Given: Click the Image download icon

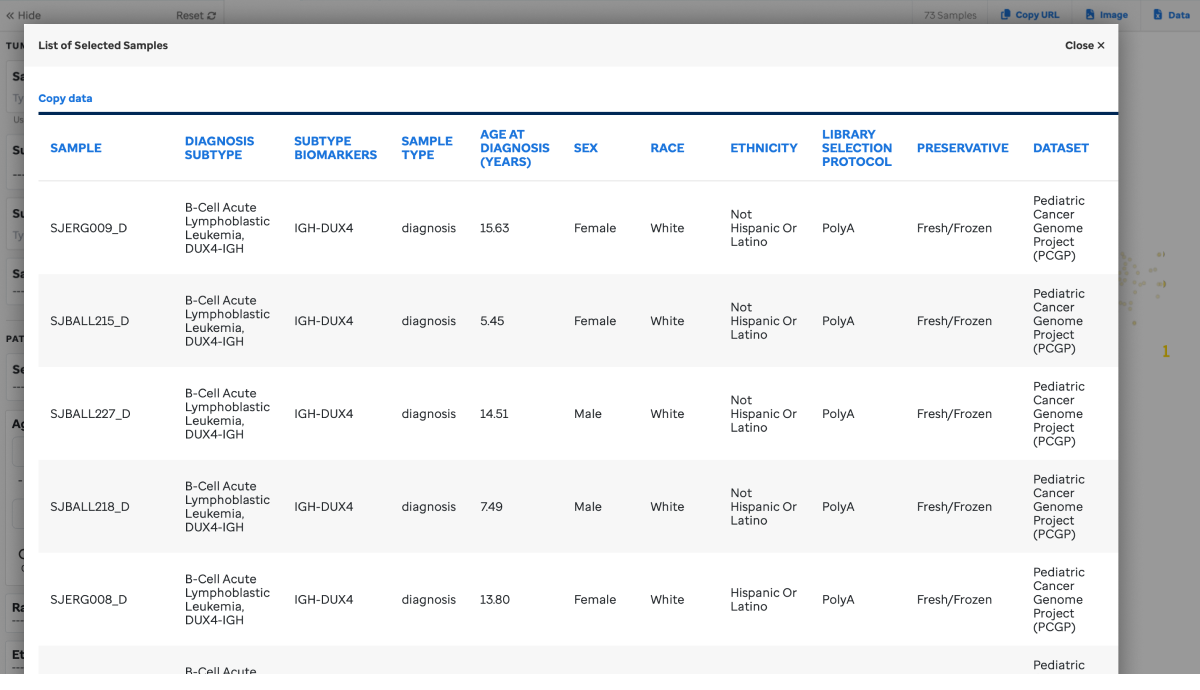Looking at the screenshot, I should [x=1091, y=15].
